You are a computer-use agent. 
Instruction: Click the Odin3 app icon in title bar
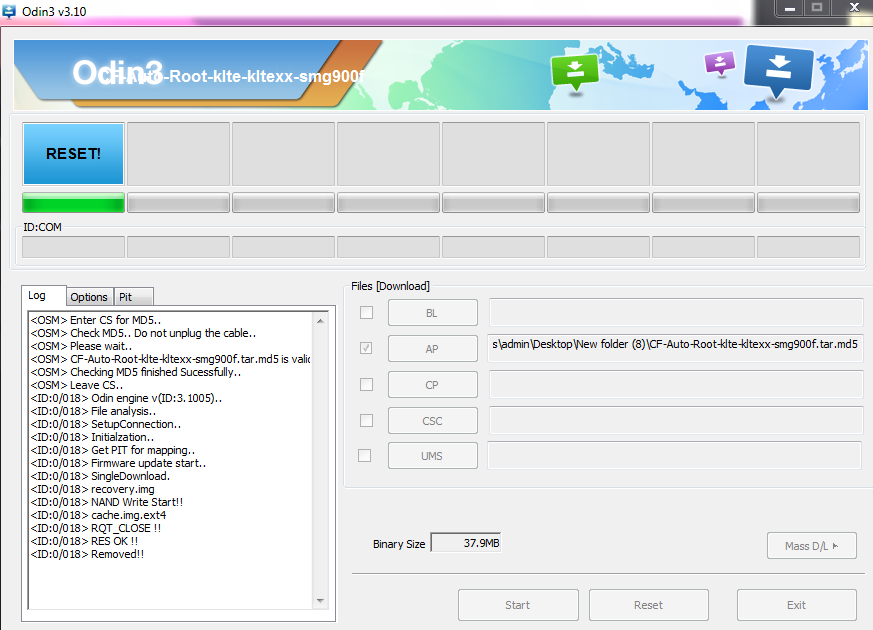tap(9, 11)
